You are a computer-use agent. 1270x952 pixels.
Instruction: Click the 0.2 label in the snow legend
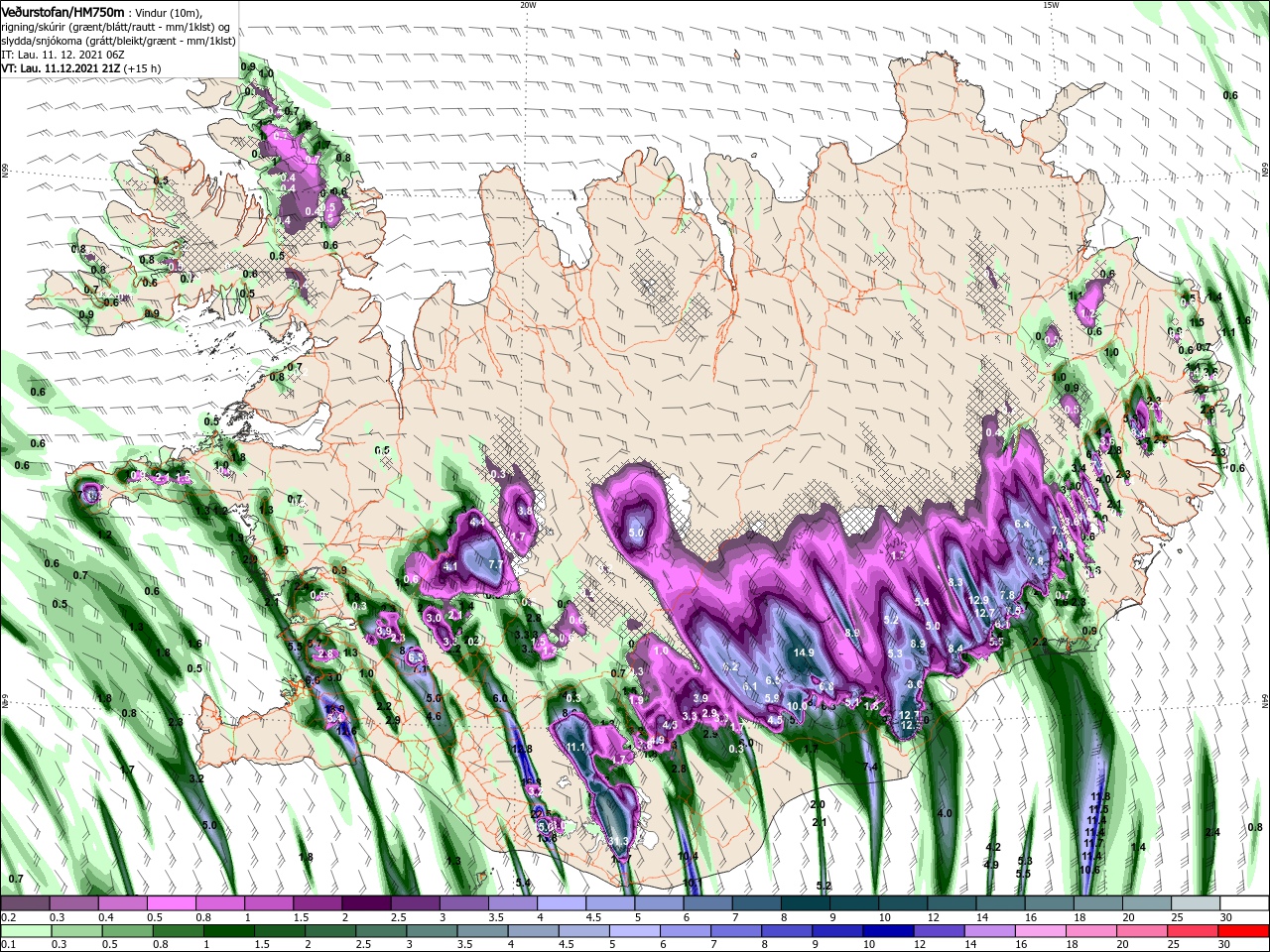click(x=8, y=918)
